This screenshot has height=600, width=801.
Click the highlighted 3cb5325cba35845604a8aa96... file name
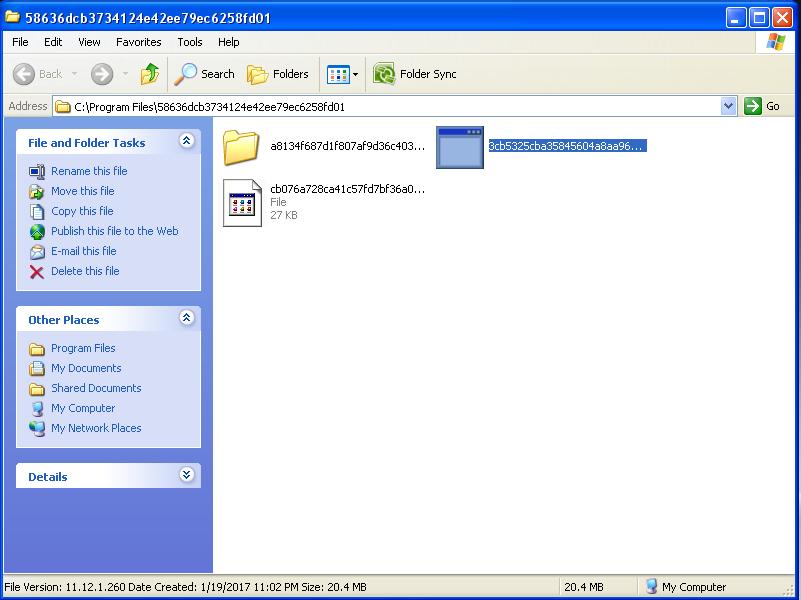[568, 146]
